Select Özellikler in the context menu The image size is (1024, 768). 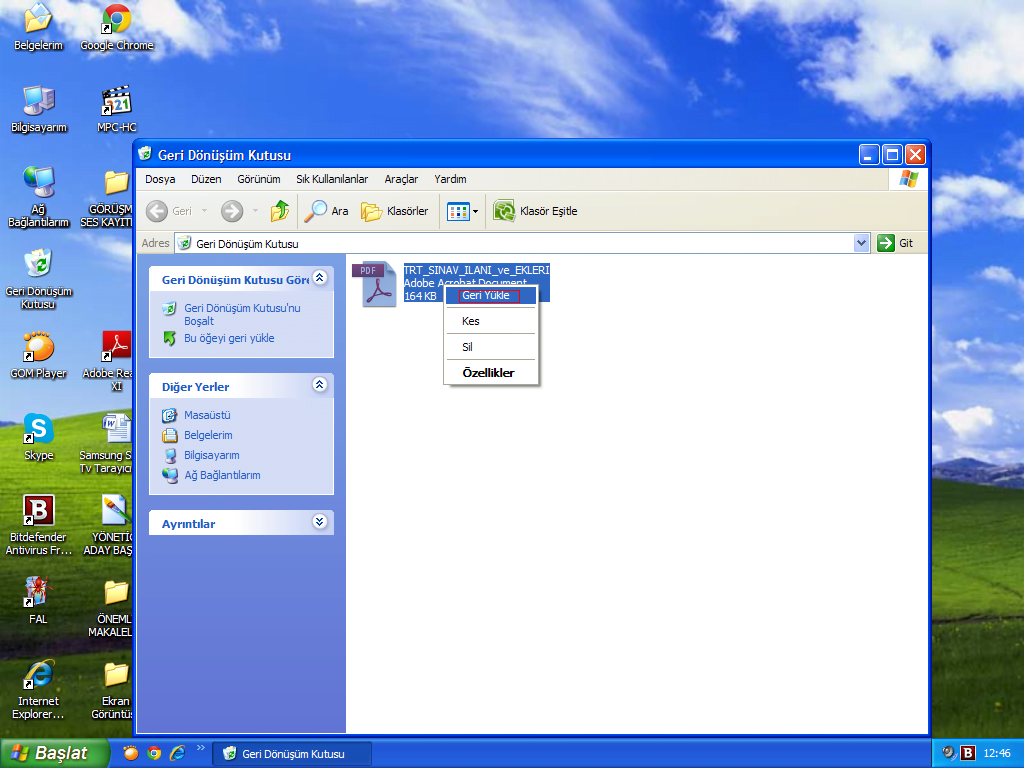coord(488,373)
